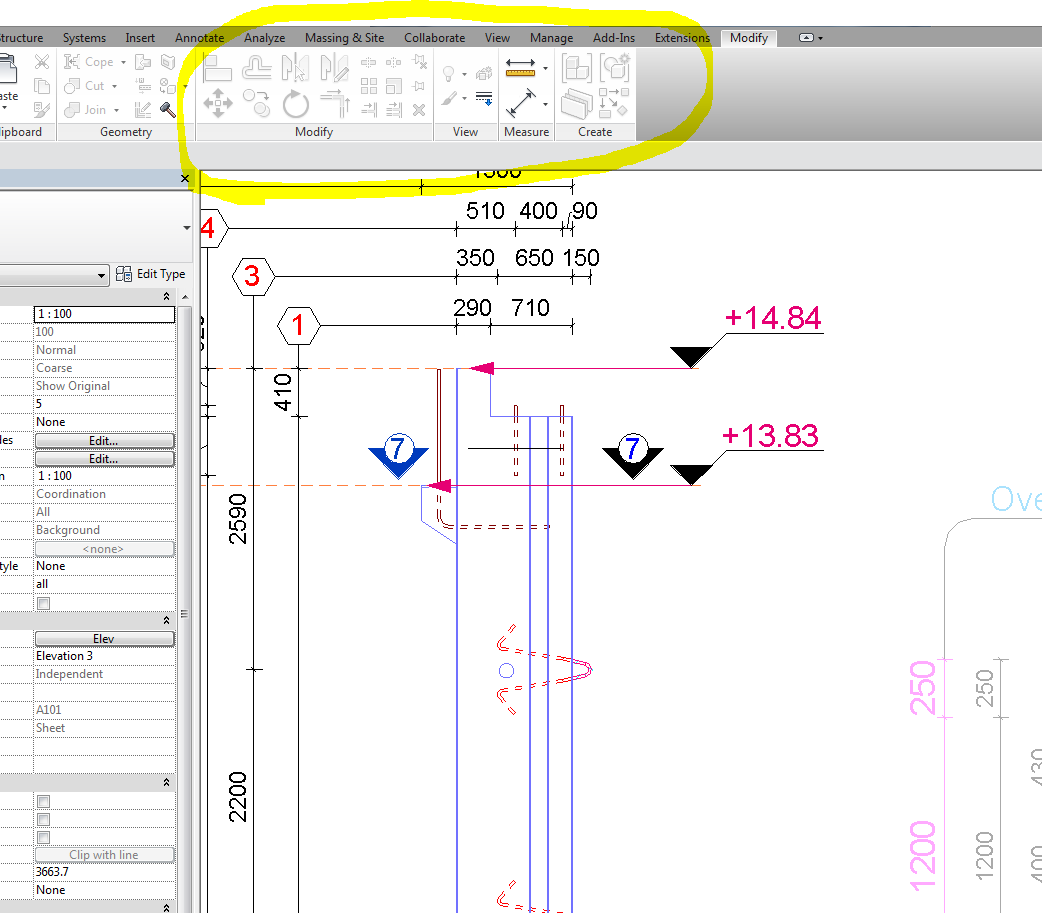Switch to the Massing & Site tab
The image size is (1042, 913).
coord(344,38)
